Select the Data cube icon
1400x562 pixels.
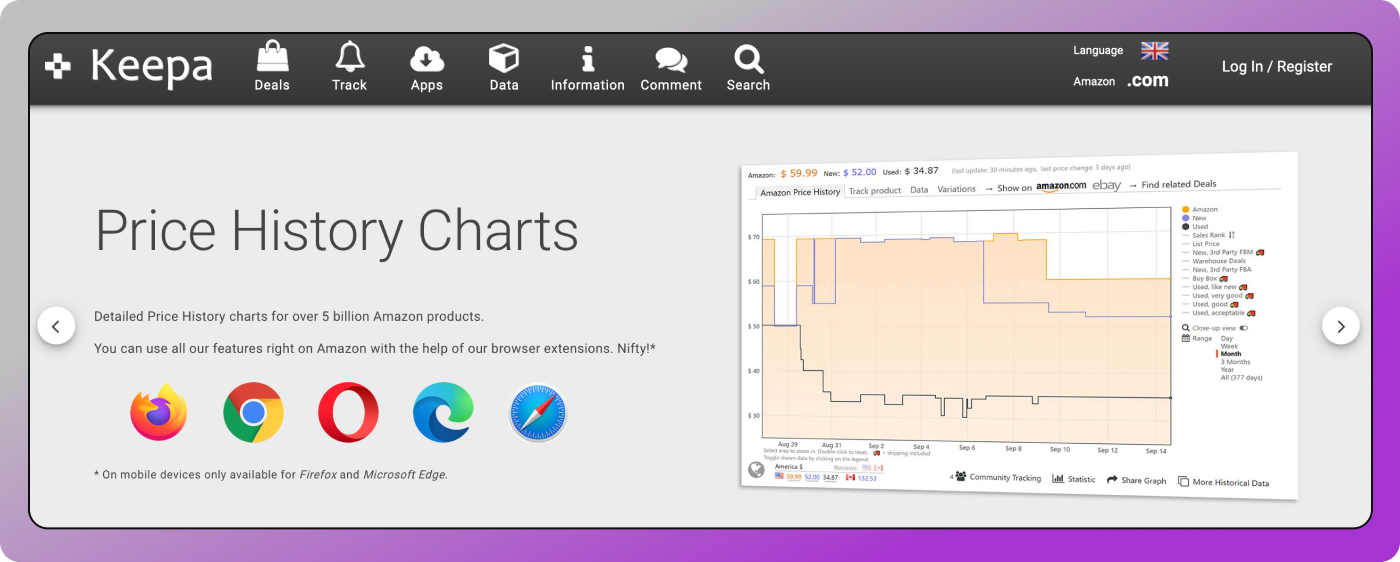[504, 58]
